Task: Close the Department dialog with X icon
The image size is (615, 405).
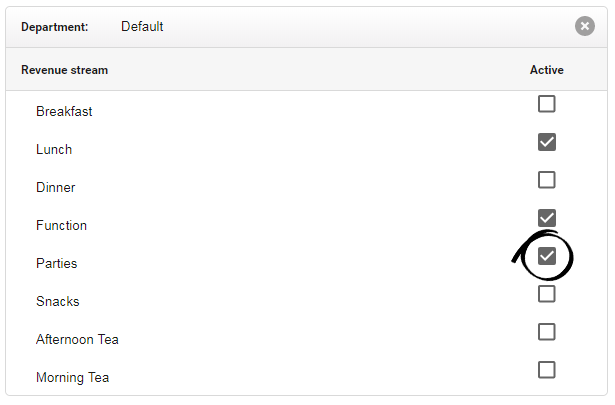Action: [x=584, y=26]
